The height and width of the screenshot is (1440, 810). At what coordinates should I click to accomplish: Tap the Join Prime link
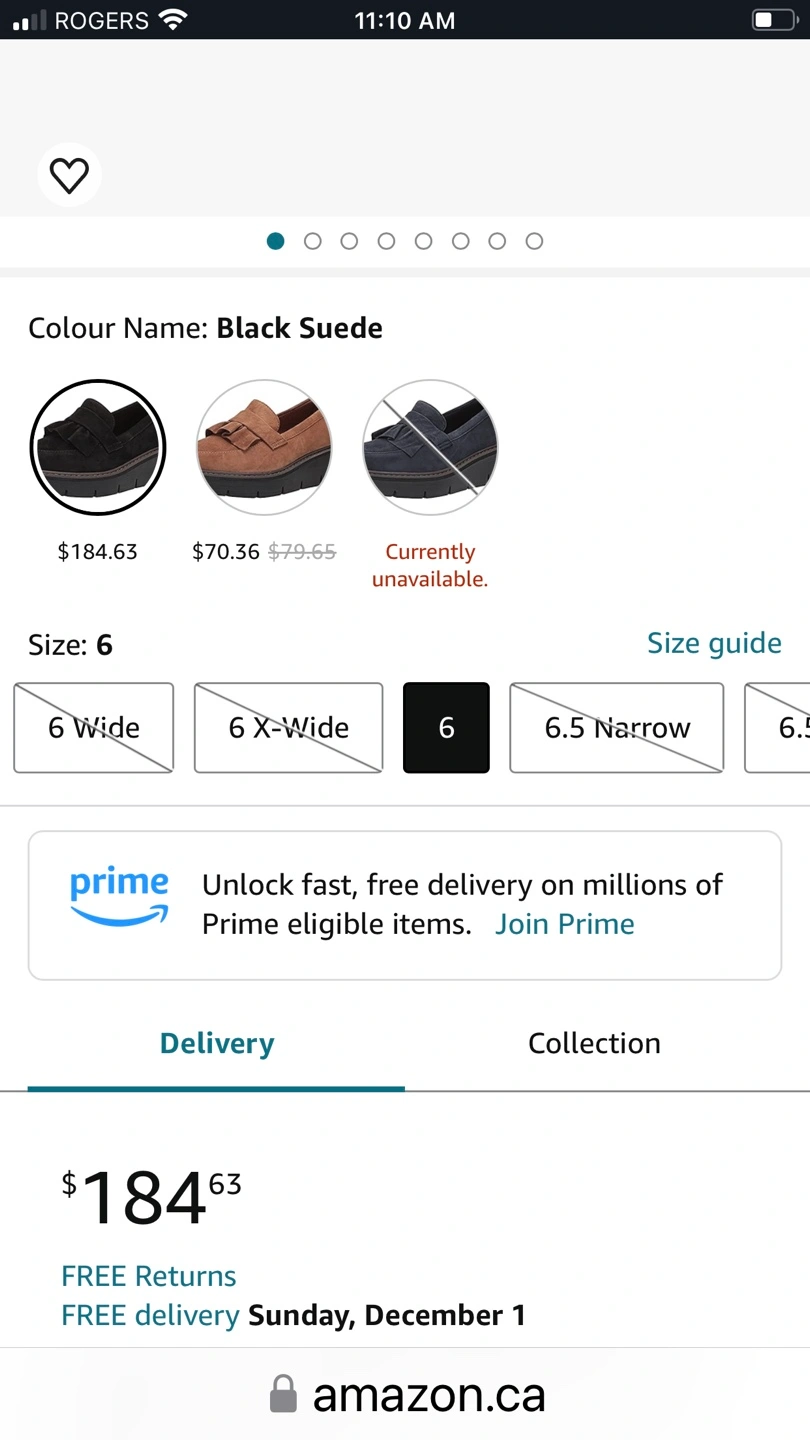[565, 923]
